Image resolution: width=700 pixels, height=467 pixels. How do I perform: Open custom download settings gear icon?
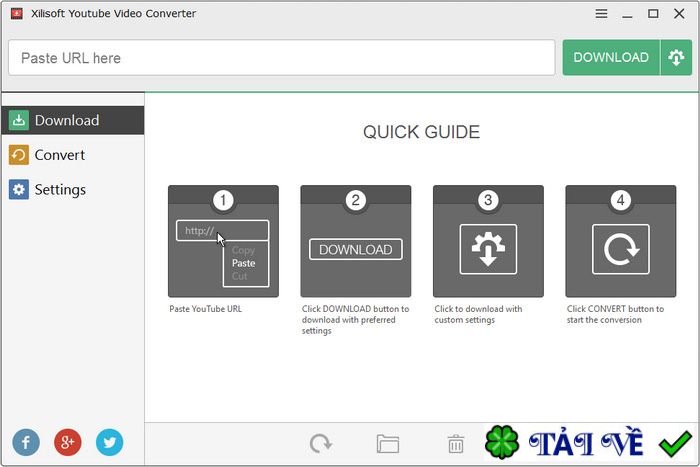[676, 58]
